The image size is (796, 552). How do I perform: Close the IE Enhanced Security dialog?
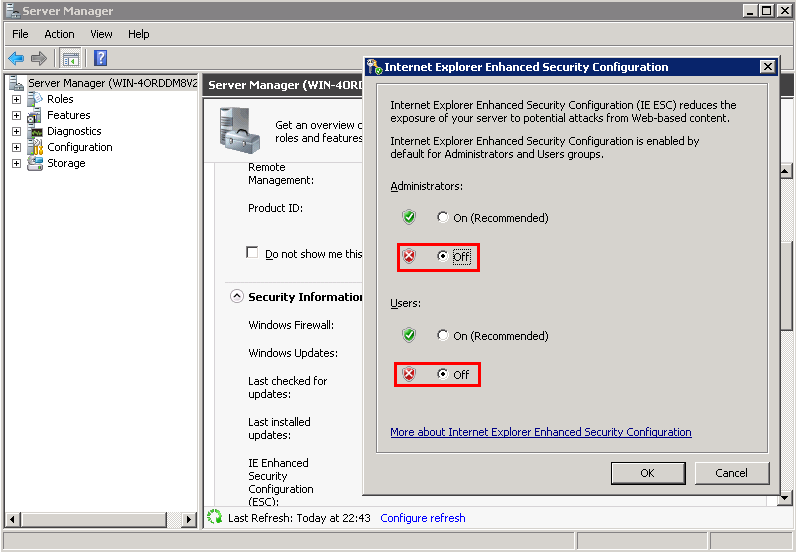(768, 67)
